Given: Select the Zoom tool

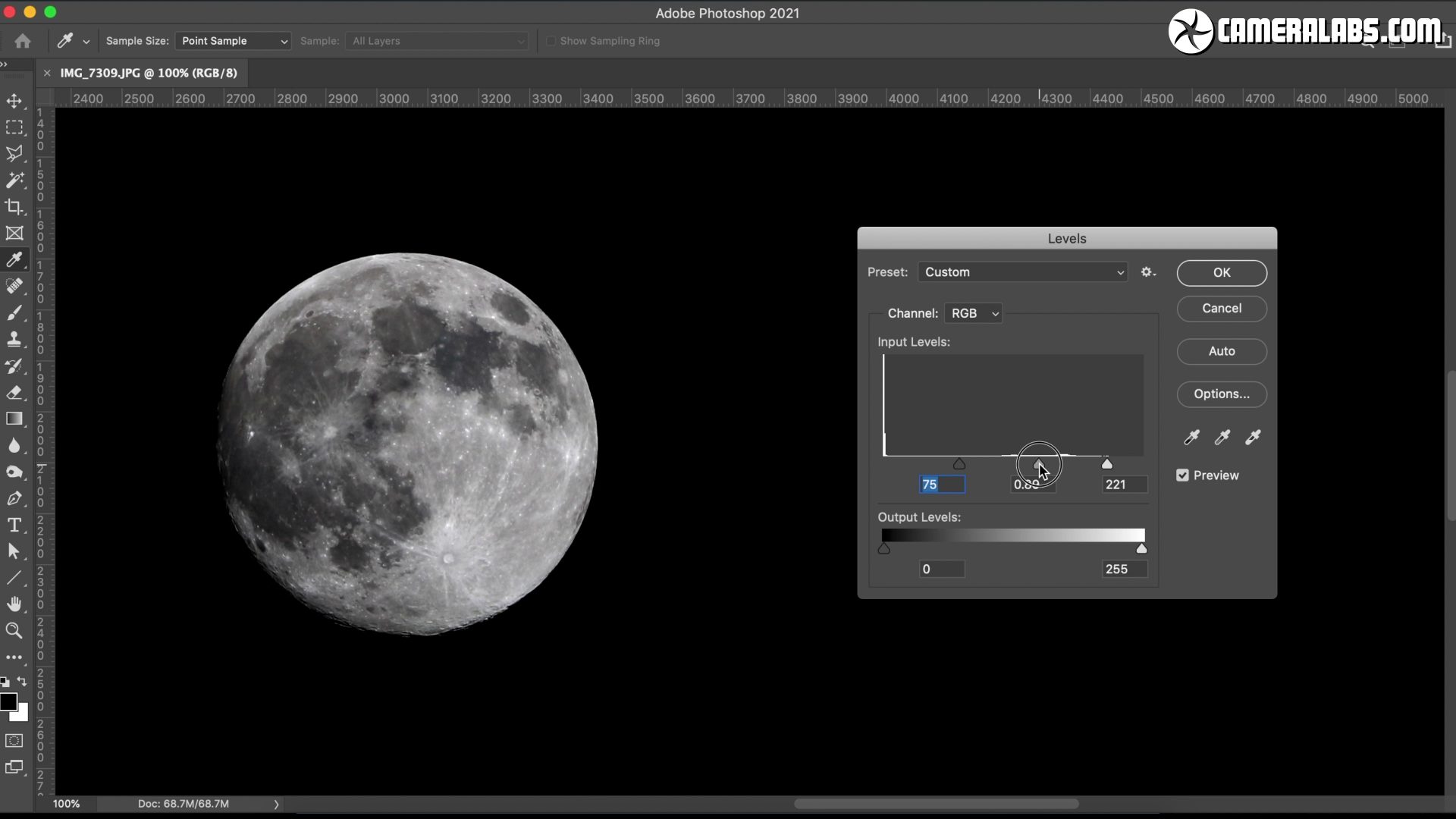Looking at the screenshot, I should tap(15, 630).
